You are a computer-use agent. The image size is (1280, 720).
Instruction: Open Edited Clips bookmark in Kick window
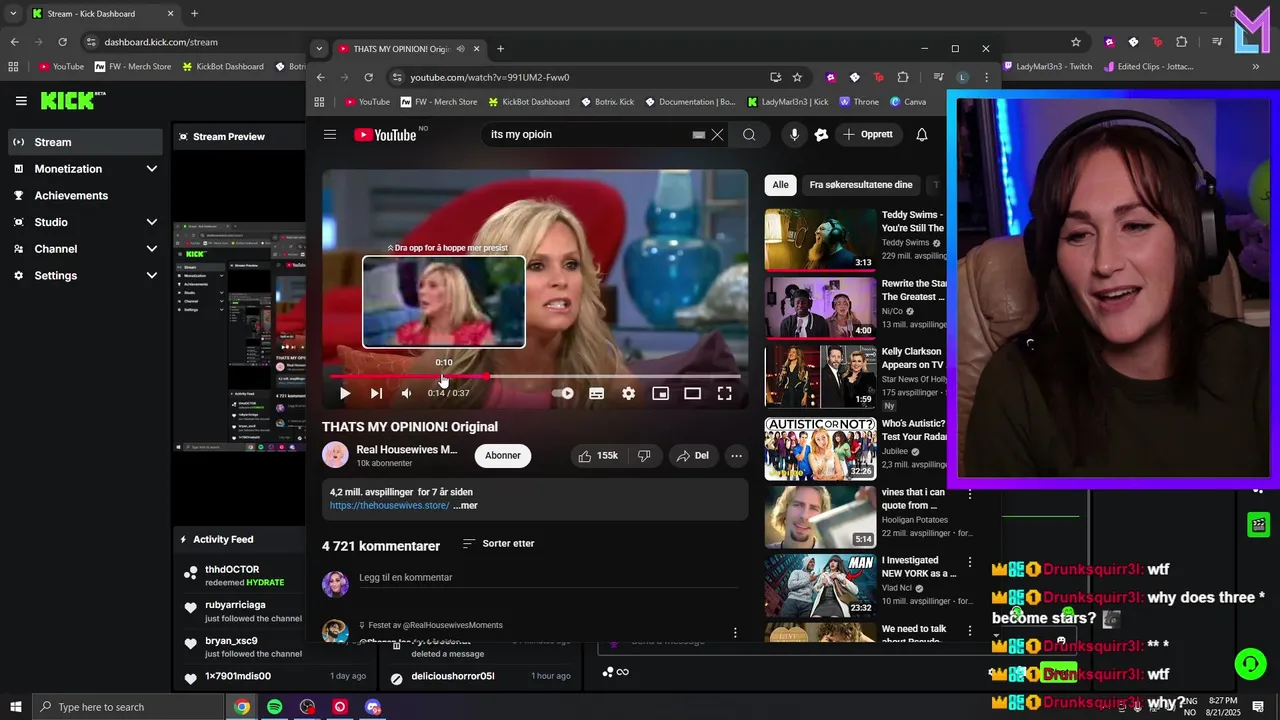(1148, 67)
